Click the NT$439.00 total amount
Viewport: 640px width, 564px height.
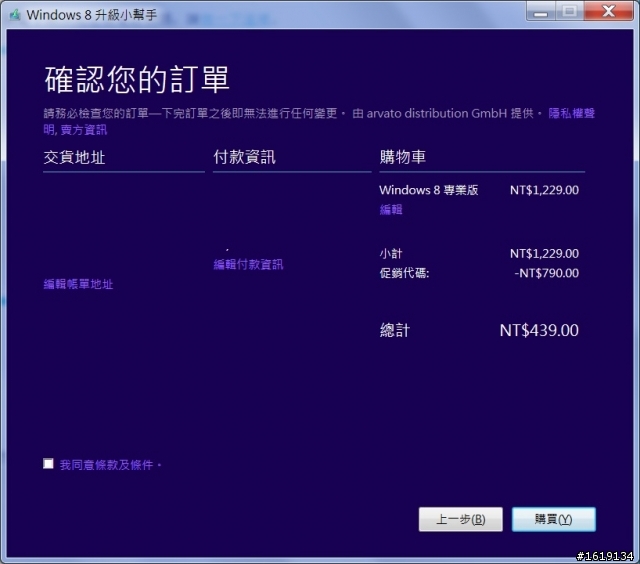click(x=539, y=330)
